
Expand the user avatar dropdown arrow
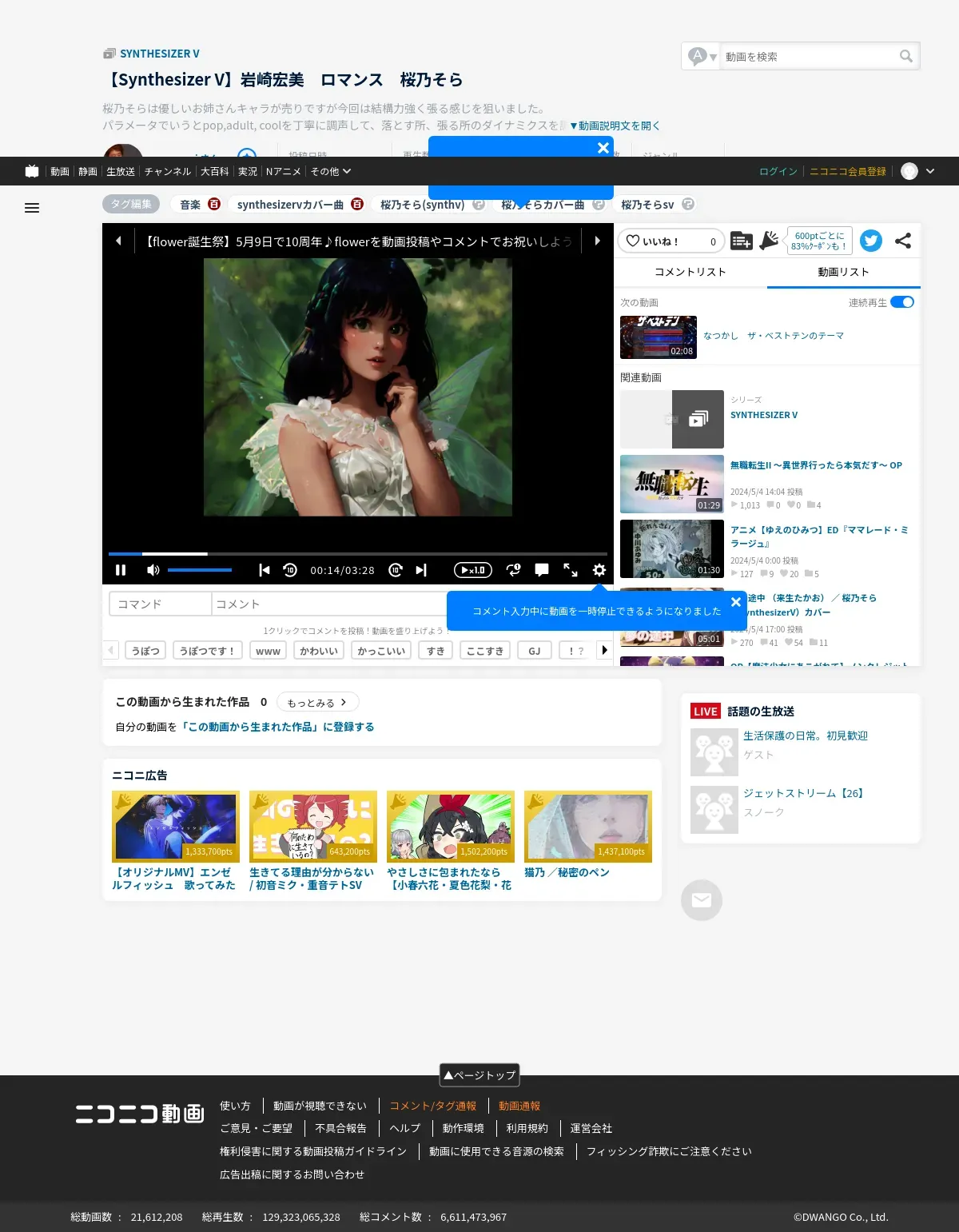click(x=930, y=171)
